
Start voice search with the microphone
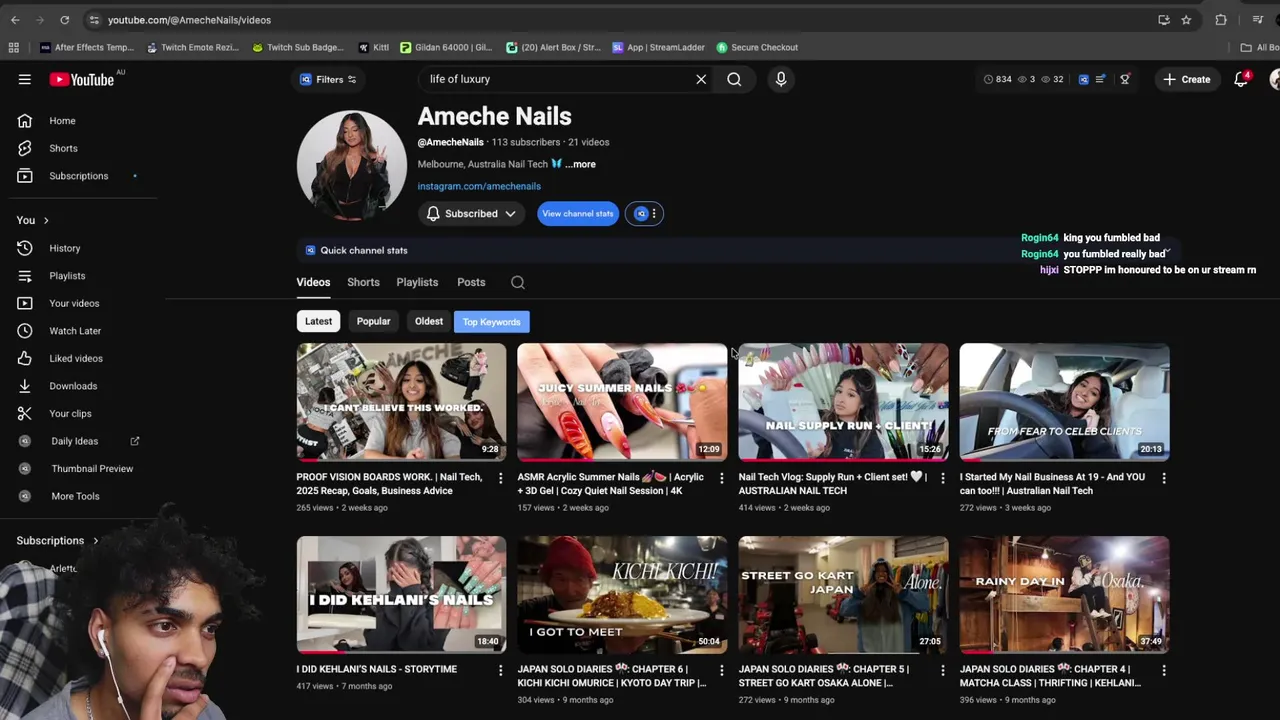pyautogui.click(x=781, y=79)
